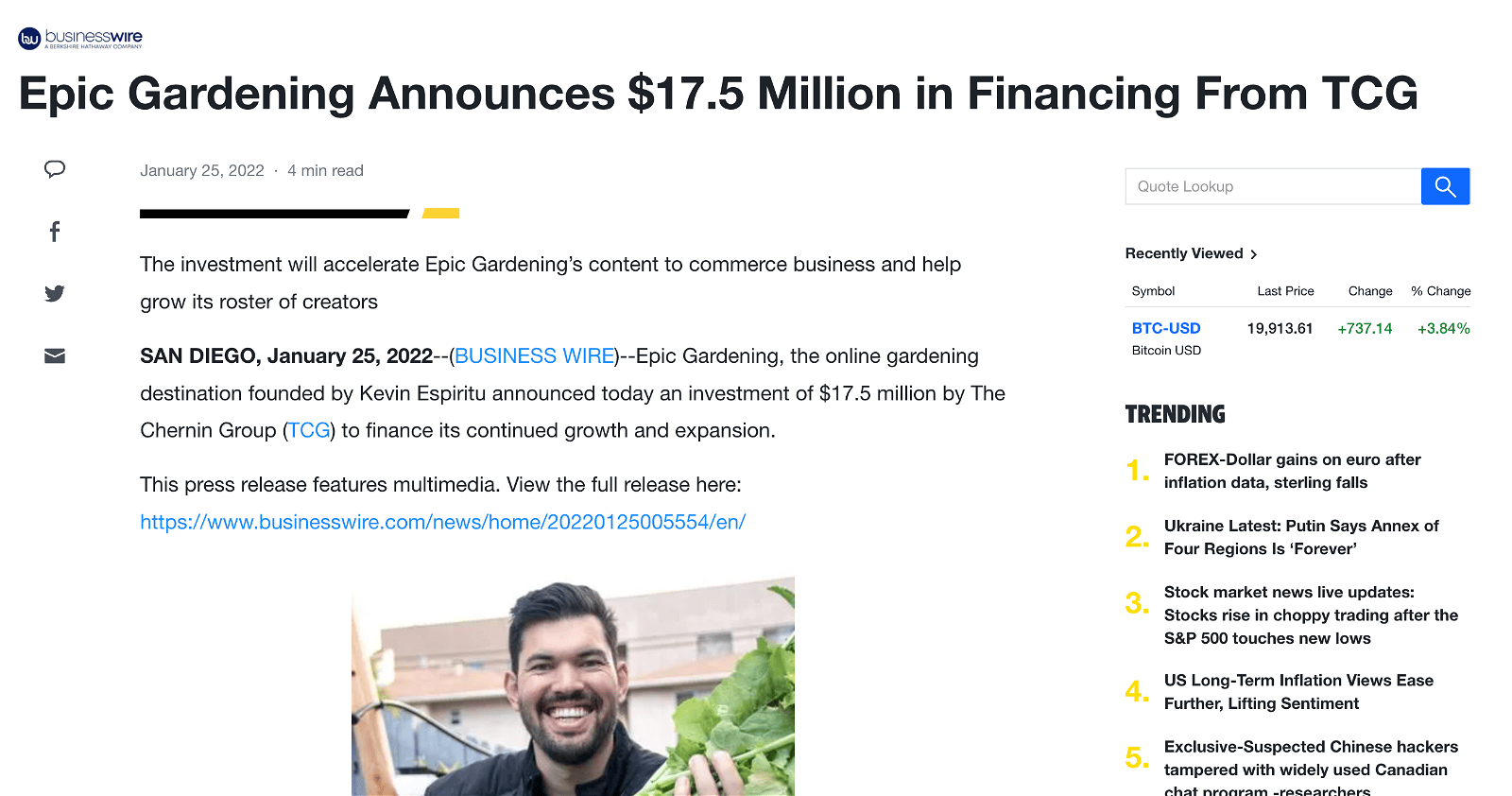The image size is (1512, 796).
Task: Open the BTC-USD symbol quote
Action: (x=1166, y=328)
